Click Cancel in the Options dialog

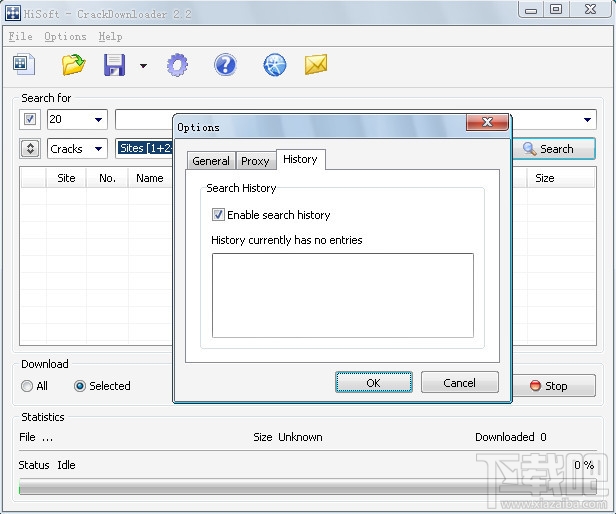(x=460, y=382)
